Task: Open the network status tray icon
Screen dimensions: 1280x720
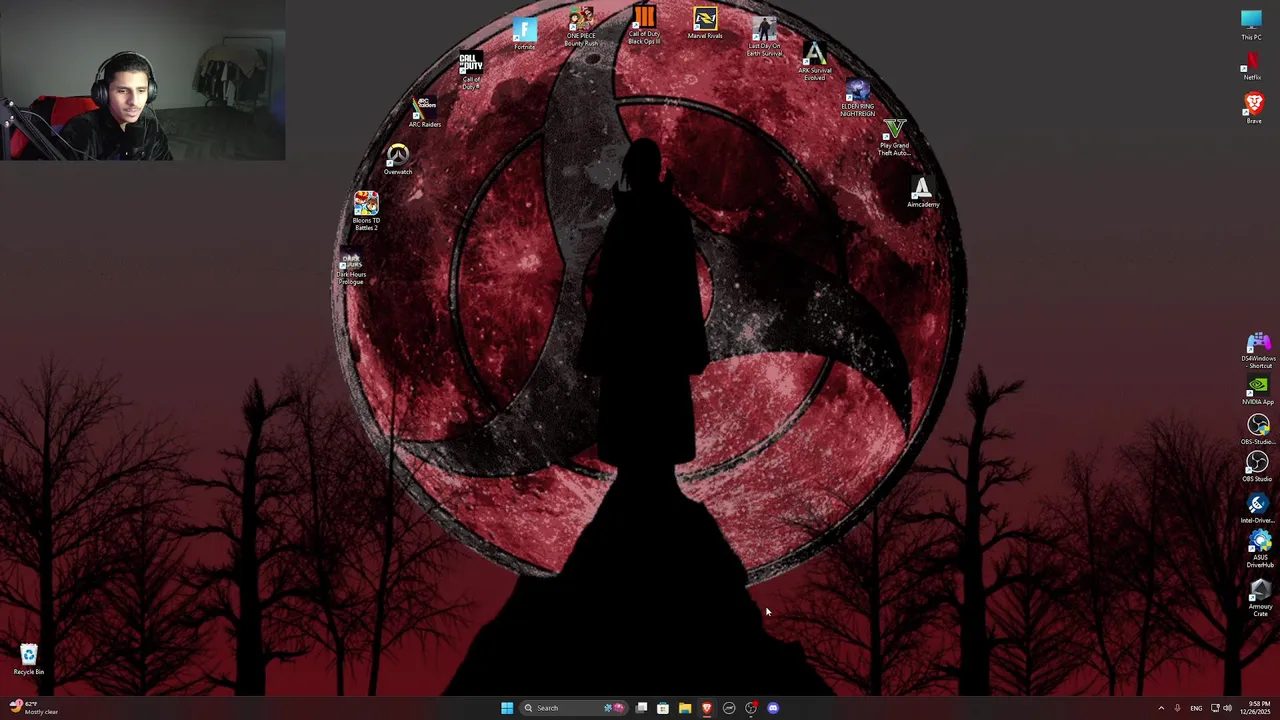Action: coord(1215,708)
